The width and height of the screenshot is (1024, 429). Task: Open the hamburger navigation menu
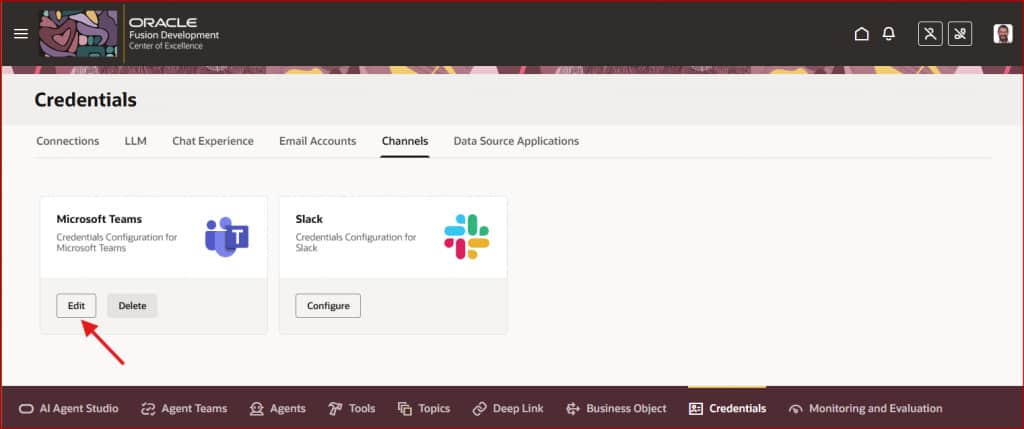(x=21, y=34)
